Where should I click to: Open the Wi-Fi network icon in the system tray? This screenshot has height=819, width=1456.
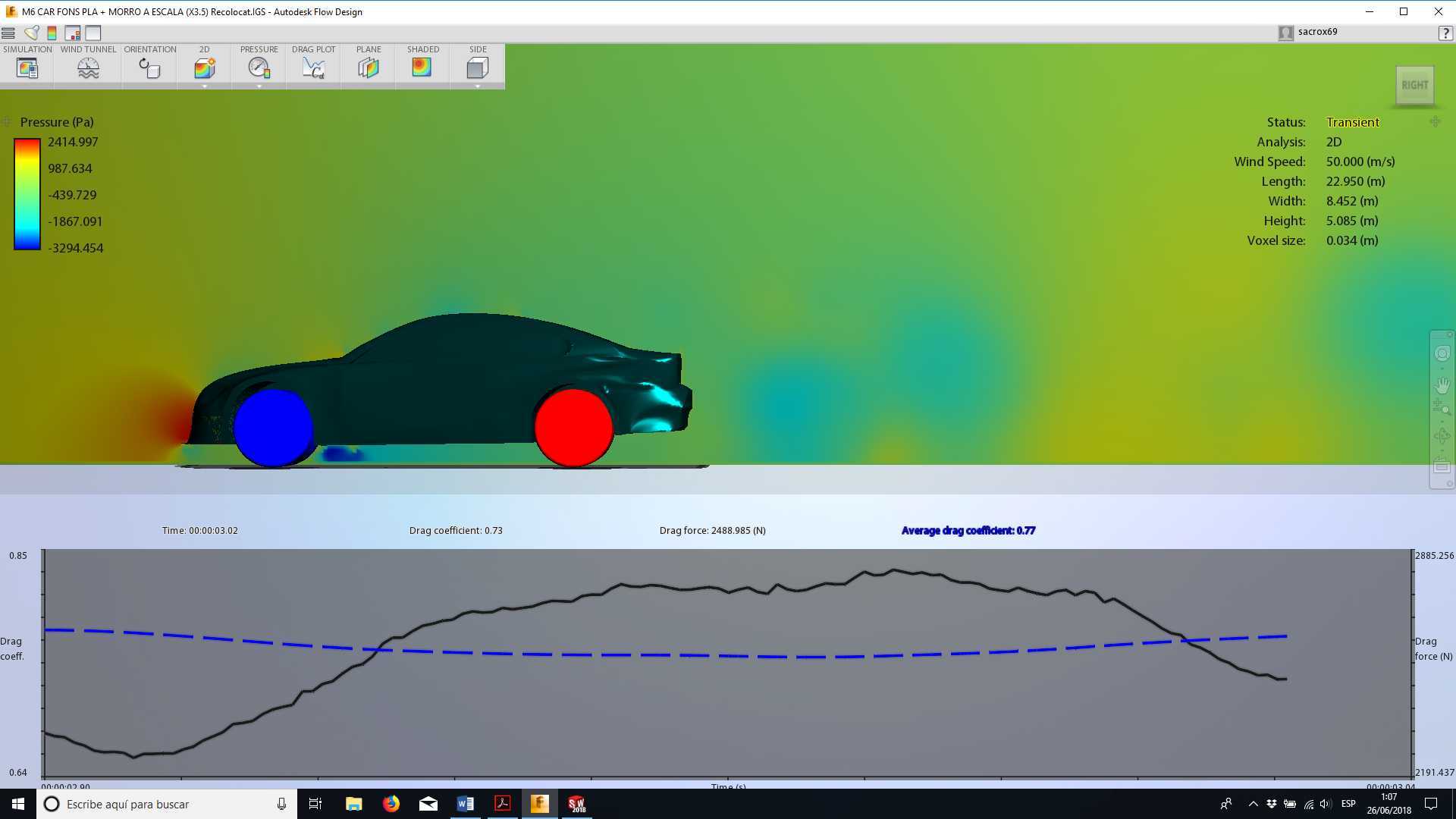pos(1309,804)
